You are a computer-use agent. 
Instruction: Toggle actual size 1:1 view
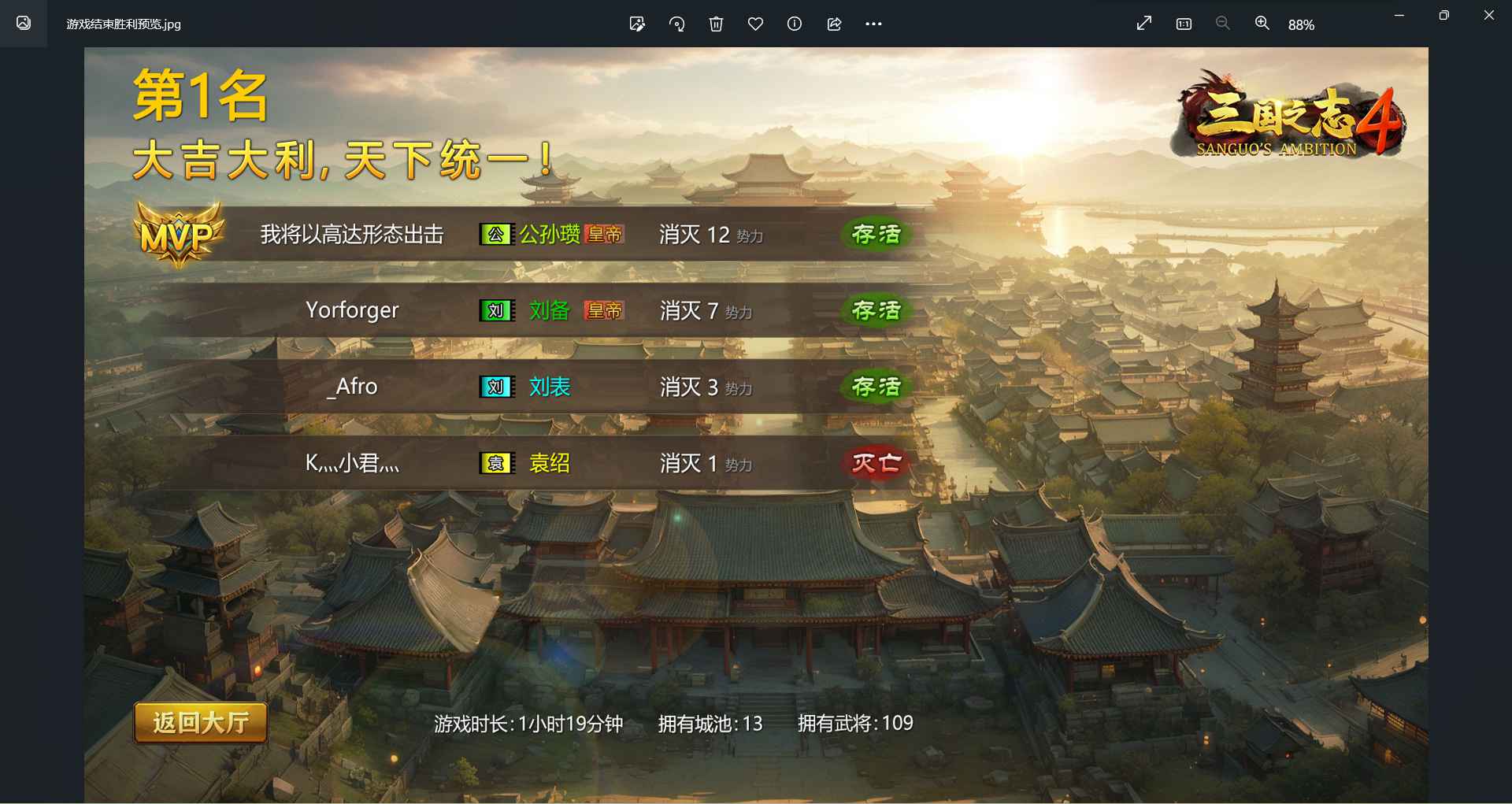[x=1184, y=24]
